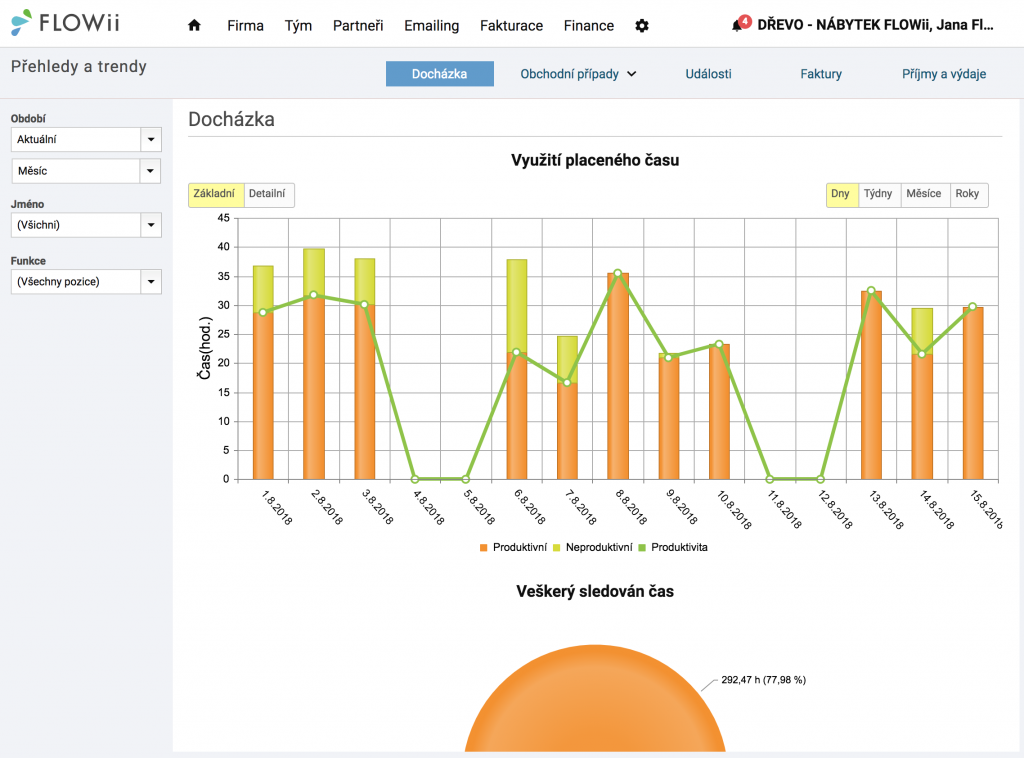This screenshot has width=1024, height=758.
Task: Group chart by Týdny
Action: pos(879,195)
